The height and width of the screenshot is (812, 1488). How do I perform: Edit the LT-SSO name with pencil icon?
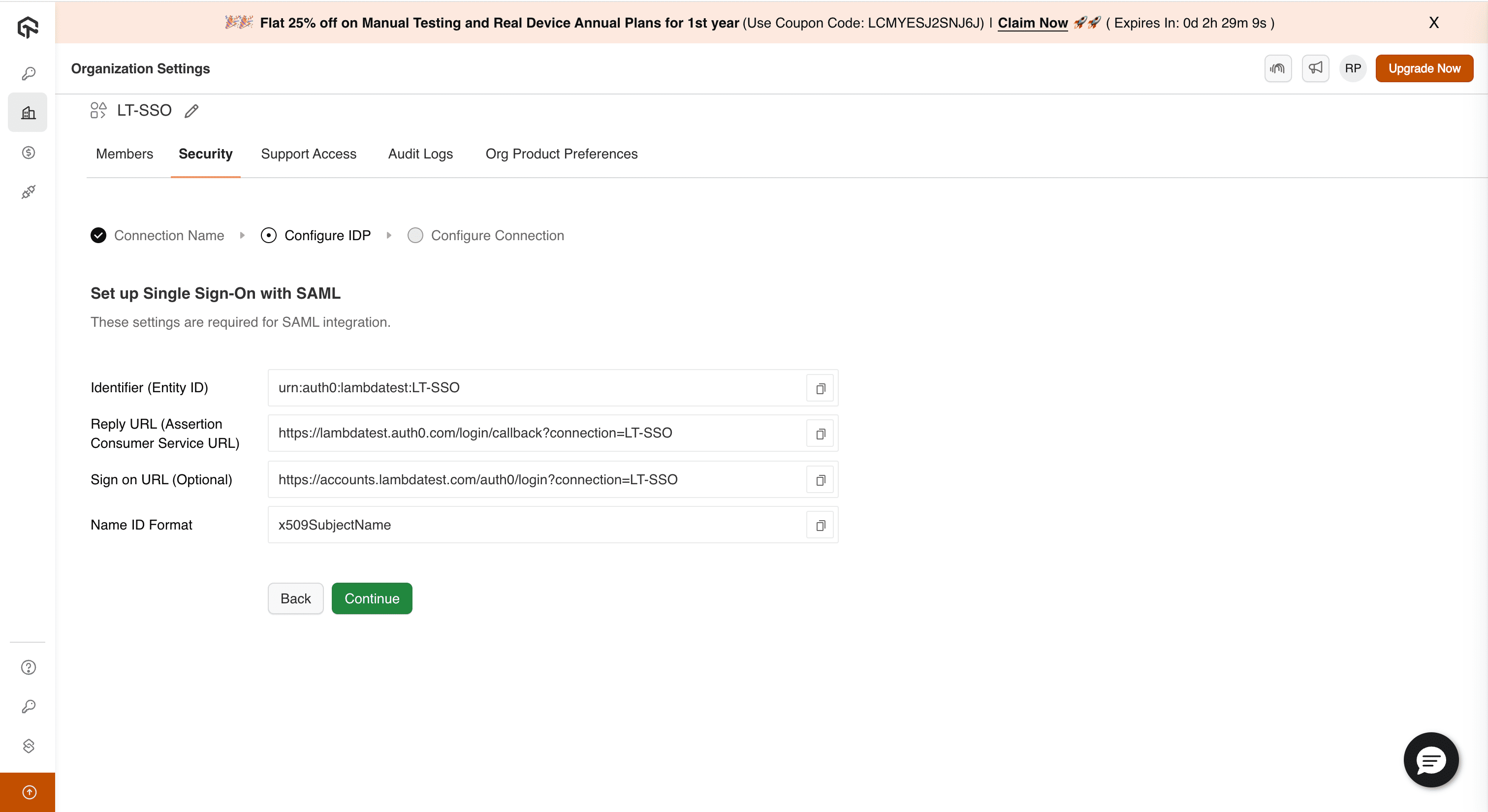(x=191, y=111)
